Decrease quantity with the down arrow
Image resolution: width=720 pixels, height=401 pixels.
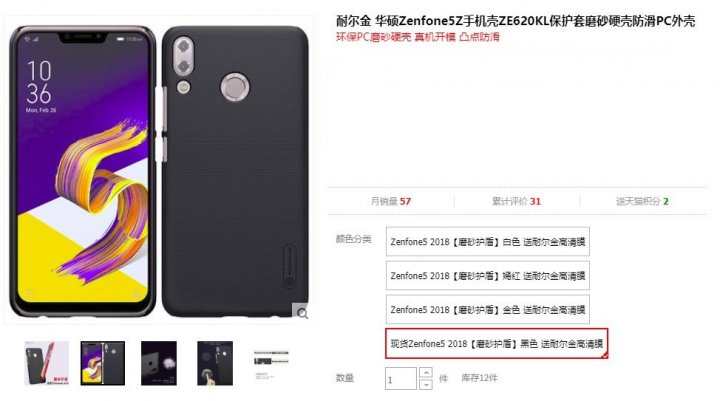tap(426, 384)
